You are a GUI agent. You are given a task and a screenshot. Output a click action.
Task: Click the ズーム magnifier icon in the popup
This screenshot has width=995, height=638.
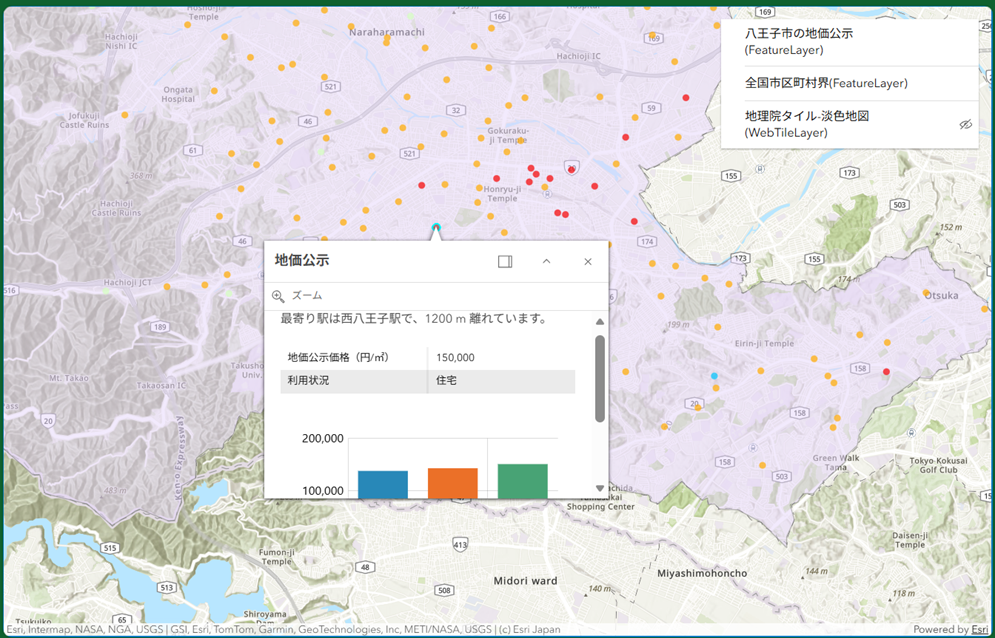tap(276, 297)
